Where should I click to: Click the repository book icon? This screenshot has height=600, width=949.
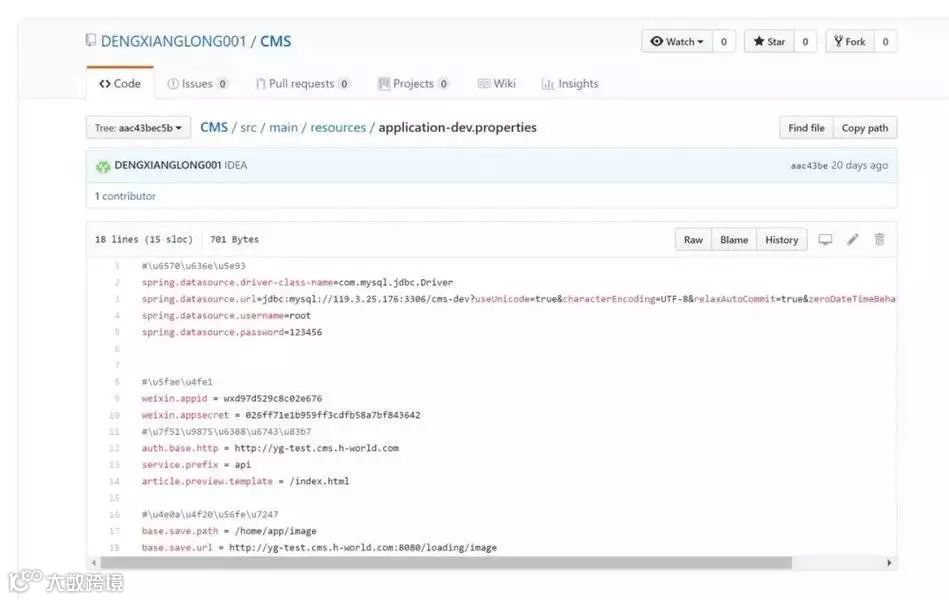coord(91,41)
